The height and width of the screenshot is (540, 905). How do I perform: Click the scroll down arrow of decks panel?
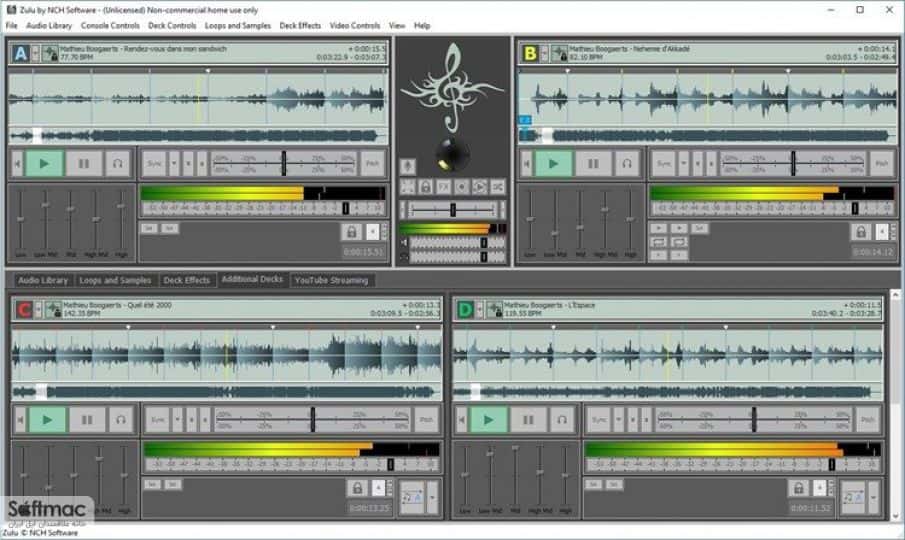895,516
